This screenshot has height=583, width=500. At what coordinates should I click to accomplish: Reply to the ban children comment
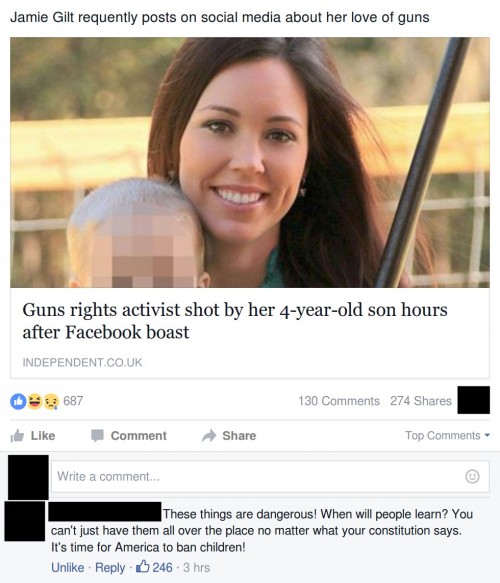tap(110, 567)
